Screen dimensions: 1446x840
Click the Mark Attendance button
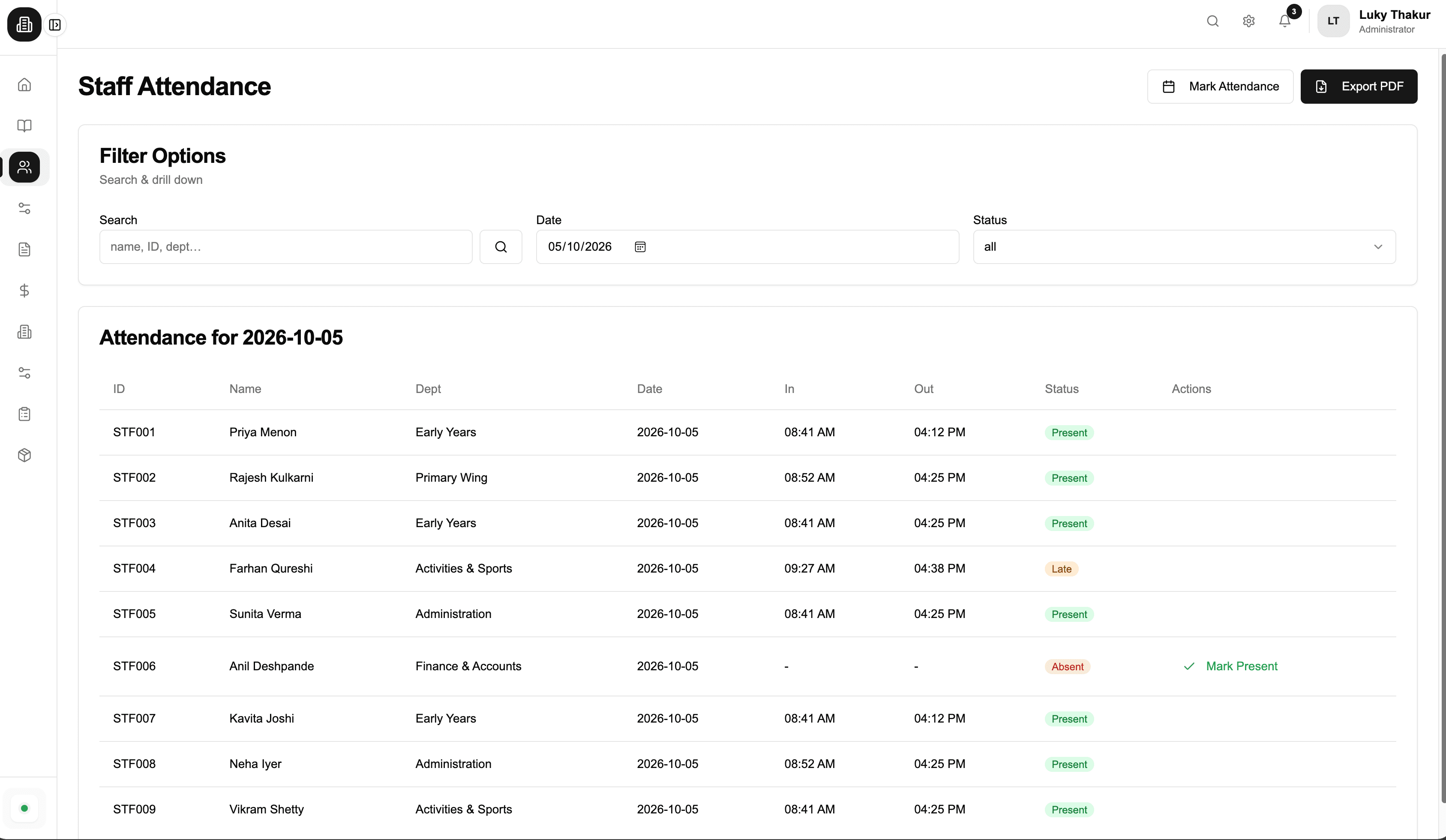(x=1220, y=87)
